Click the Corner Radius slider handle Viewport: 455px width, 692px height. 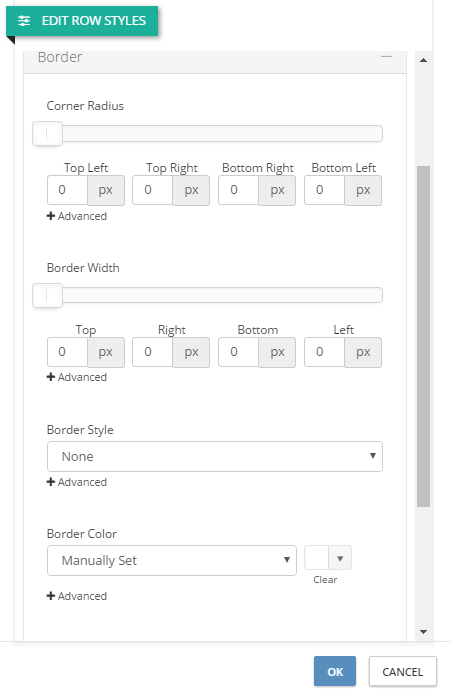pos(48,135)
